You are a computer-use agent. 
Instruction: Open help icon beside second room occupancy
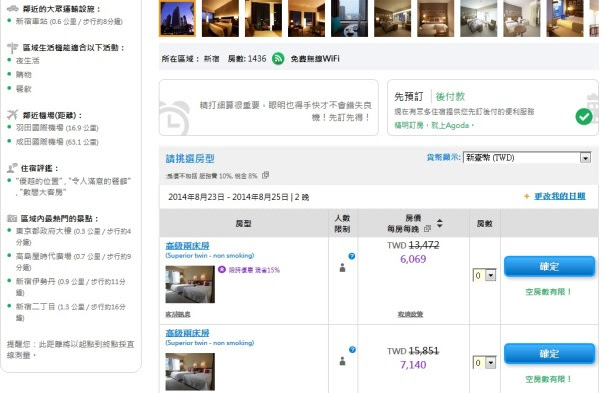click(352, 349)
